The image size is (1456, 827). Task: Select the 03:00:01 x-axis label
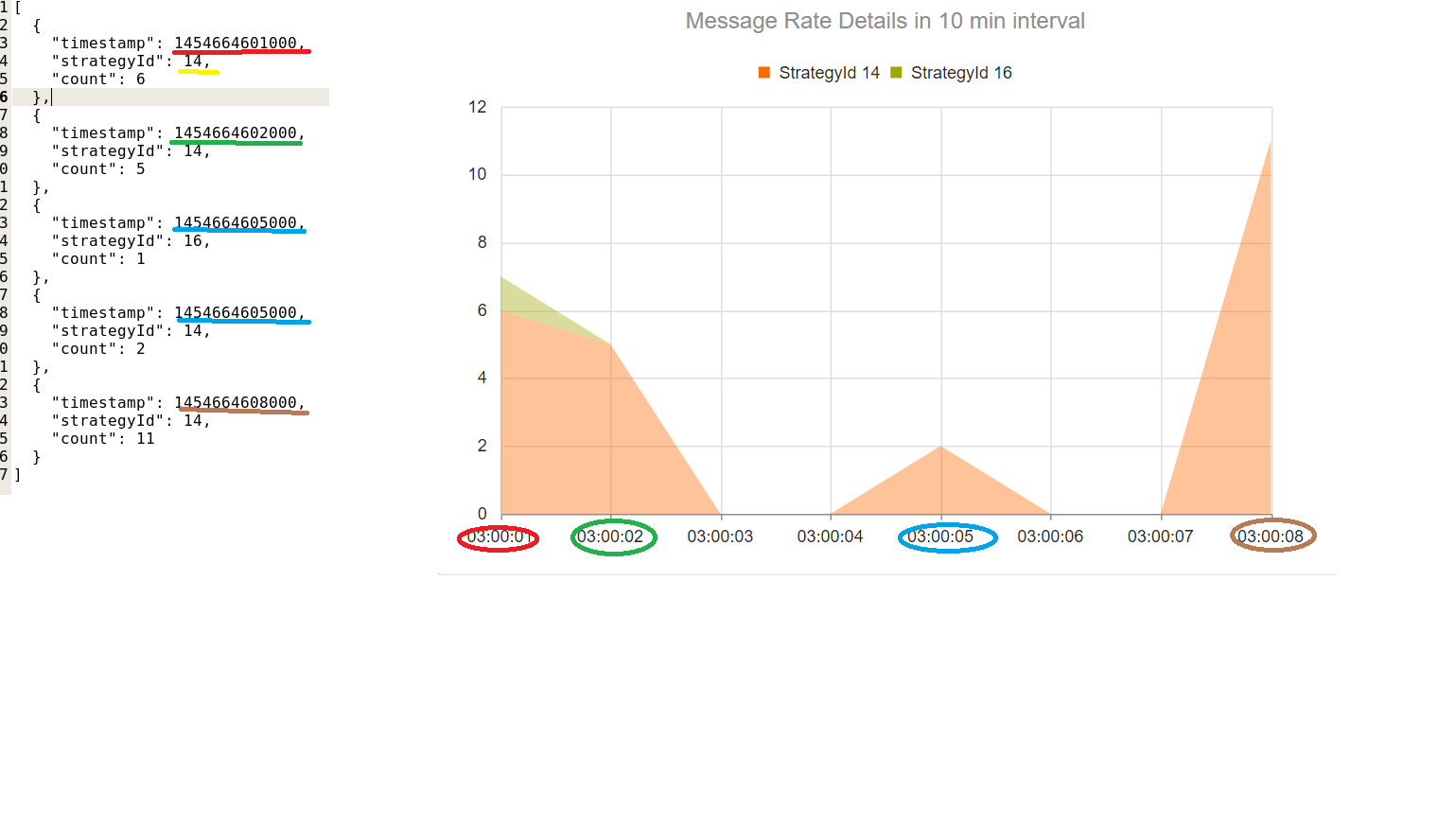click(499, 537)
